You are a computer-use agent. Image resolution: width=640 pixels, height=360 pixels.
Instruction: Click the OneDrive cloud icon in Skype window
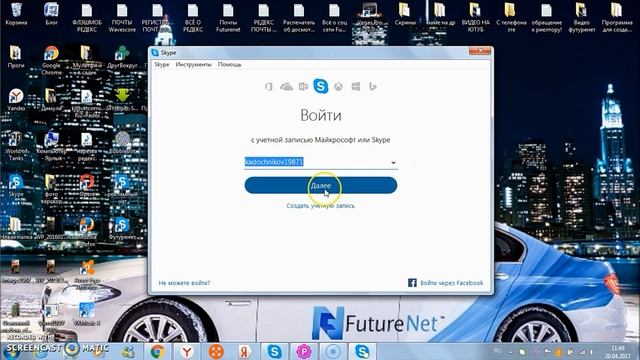(x=286, y=87)
